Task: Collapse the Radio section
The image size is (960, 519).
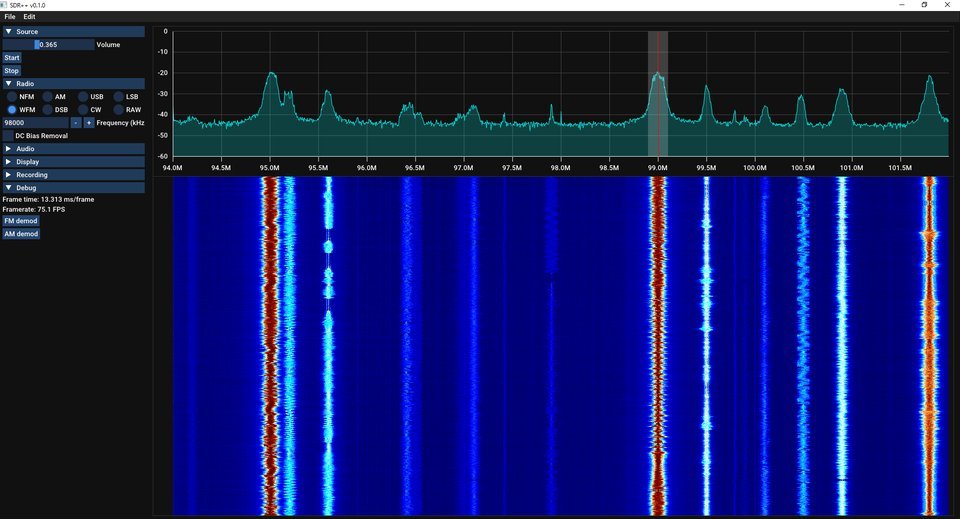Action: 73,83
